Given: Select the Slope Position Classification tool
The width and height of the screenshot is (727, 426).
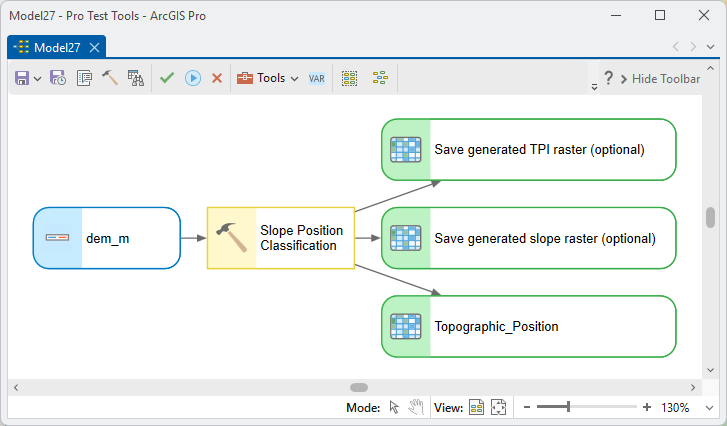Looking at the screenshot, I should pos(281,238).
